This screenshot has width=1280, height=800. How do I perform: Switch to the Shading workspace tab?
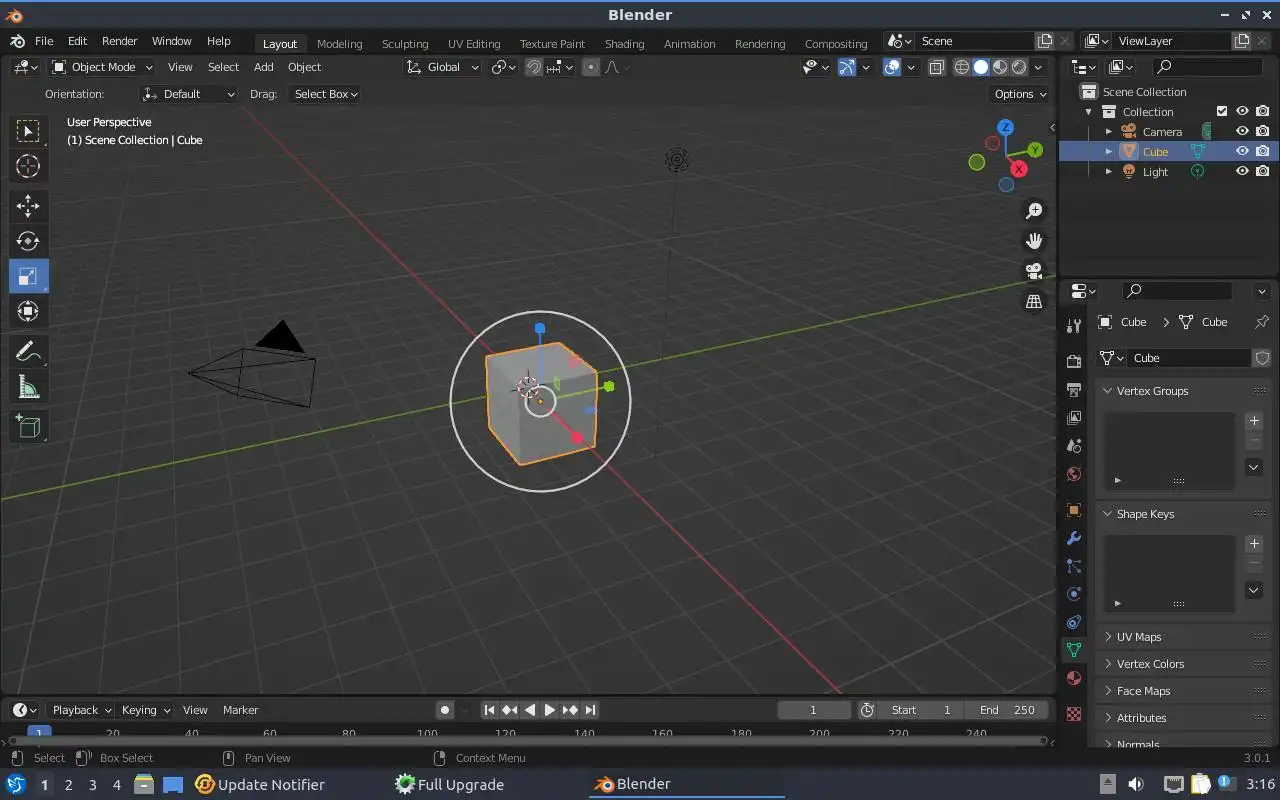point(624,43)
